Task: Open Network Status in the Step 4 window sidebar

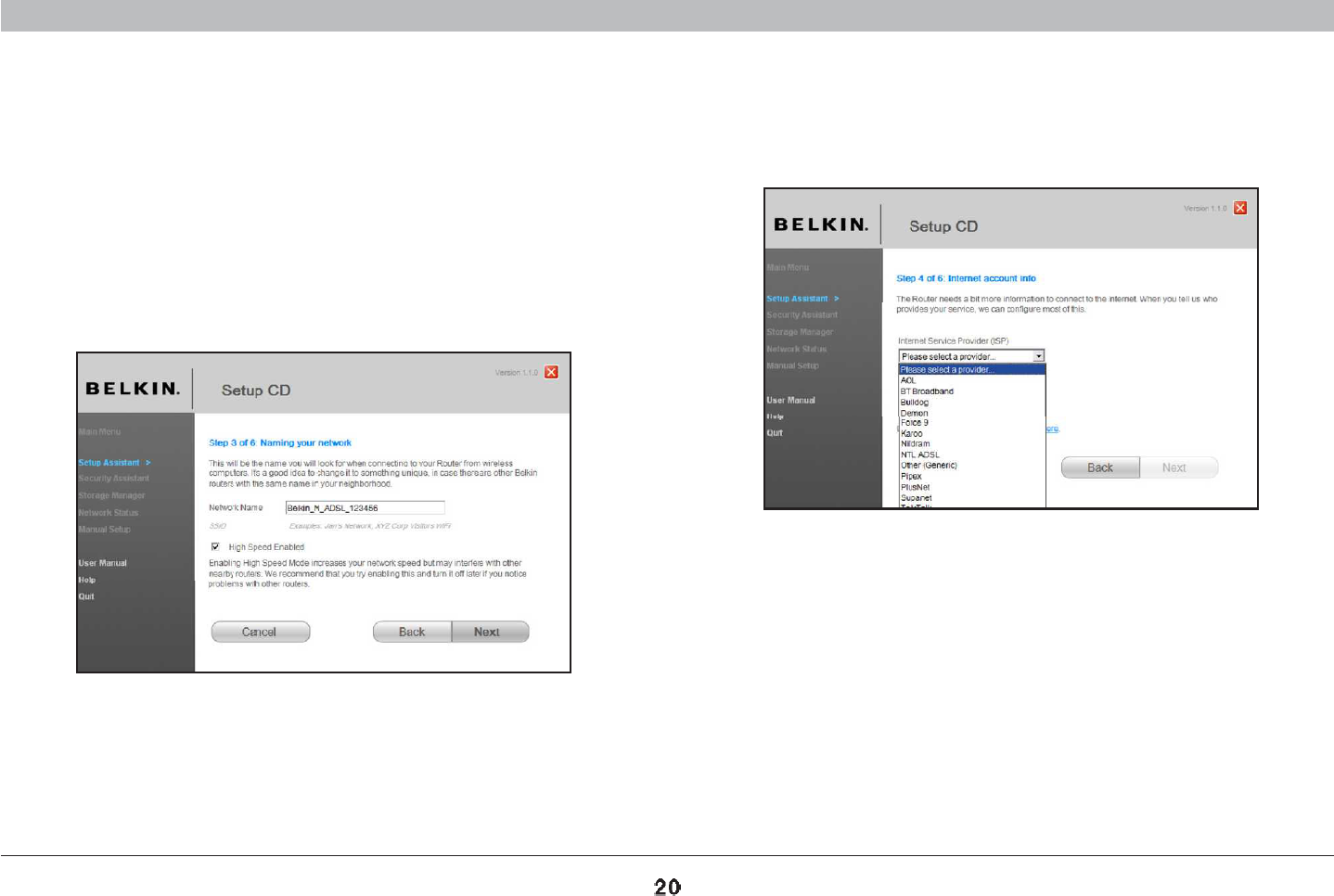Action: click(x=796, y=349)
